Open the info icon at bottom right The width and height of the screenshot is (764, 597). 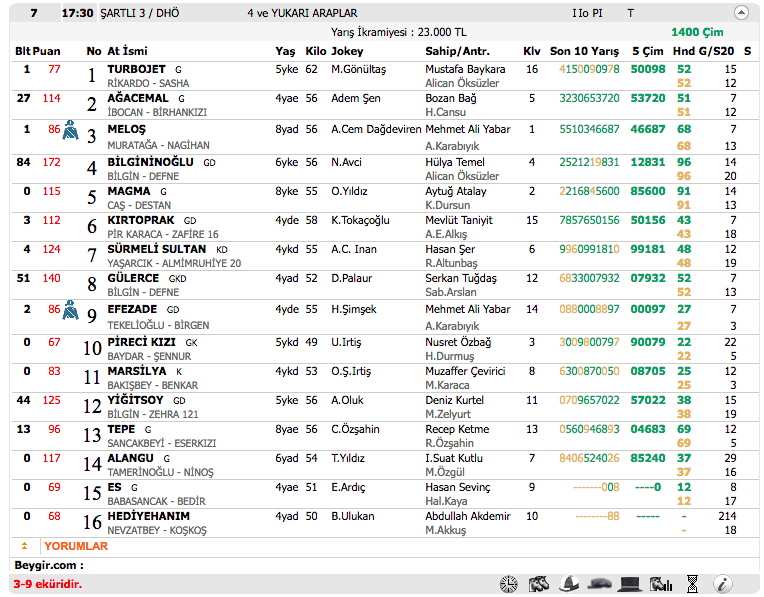(x=722, y=584)
